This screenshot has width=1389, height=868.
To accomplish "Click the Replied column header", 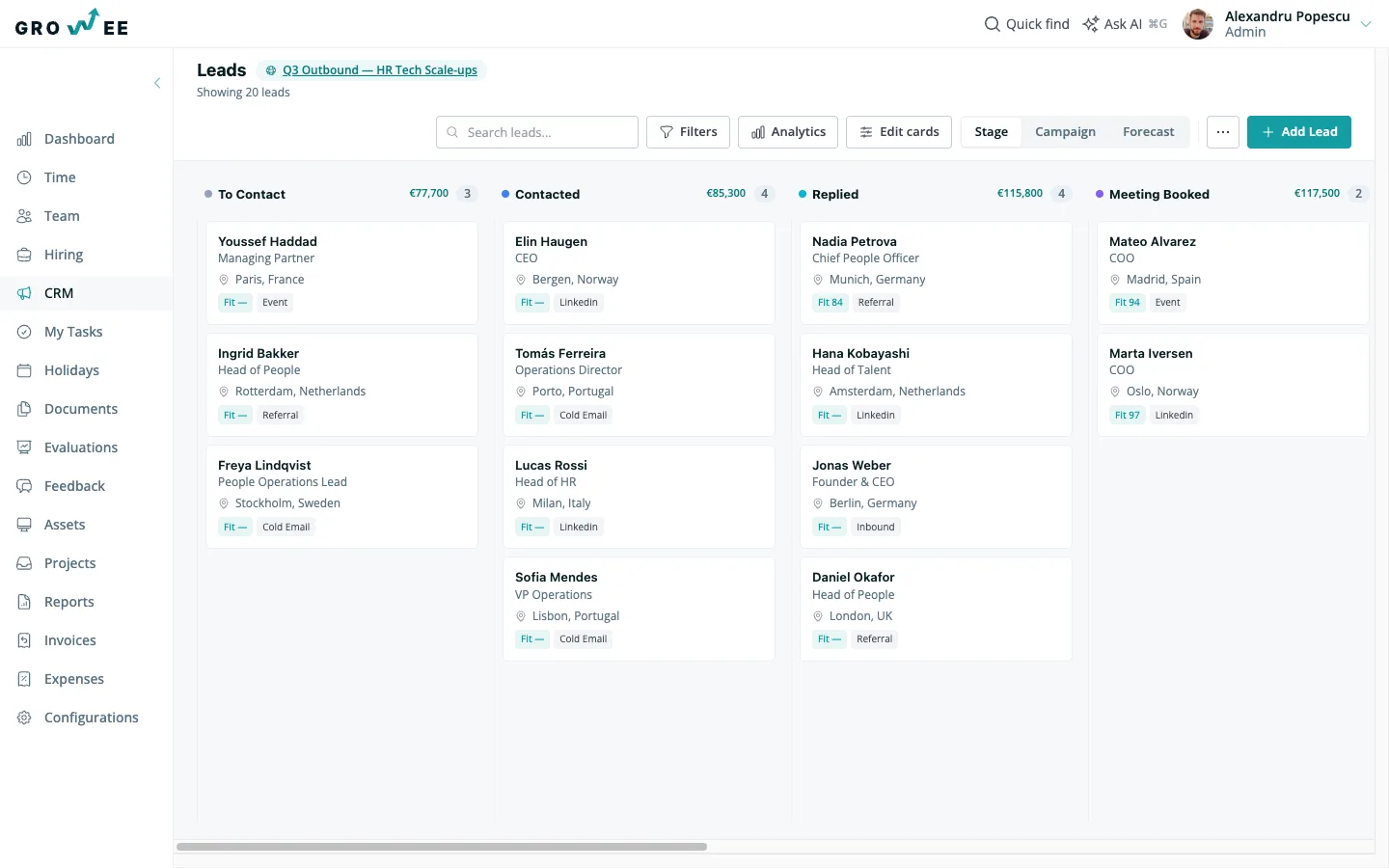I will tap(835, 194).
